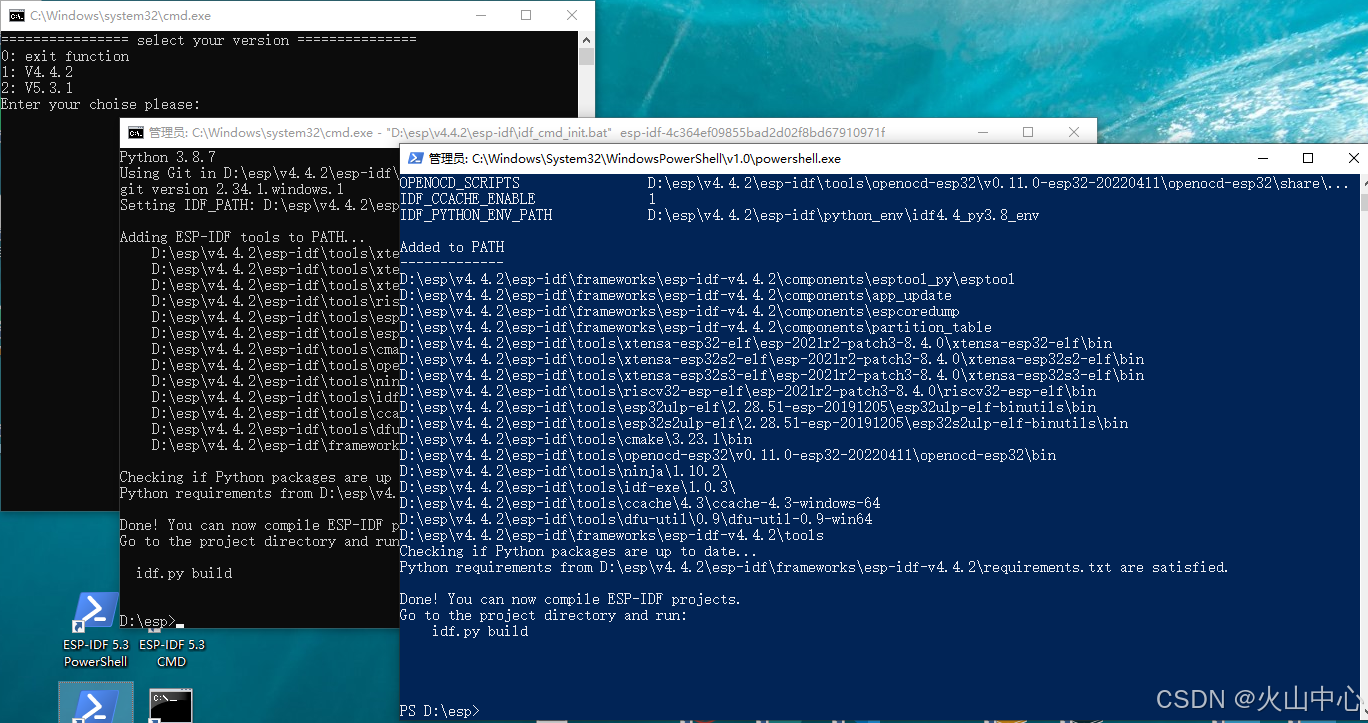This screenshot has height=723, width=1368.
Task: Click the 'D:\esp>' prompt in the 管理员 cmd window
Action: point(147,621)
